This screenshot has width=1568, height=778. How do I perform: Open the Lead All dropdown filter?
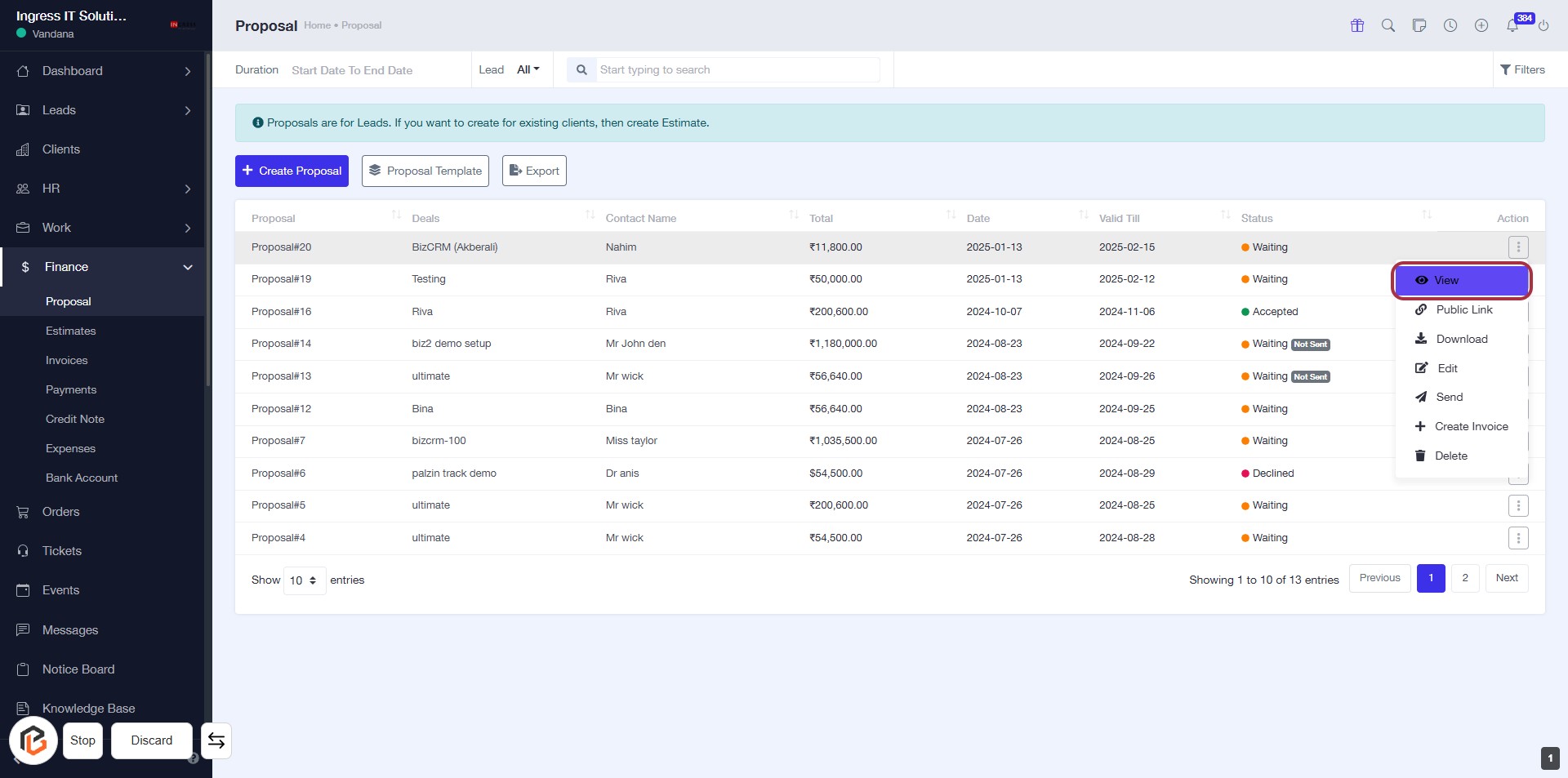528,69
